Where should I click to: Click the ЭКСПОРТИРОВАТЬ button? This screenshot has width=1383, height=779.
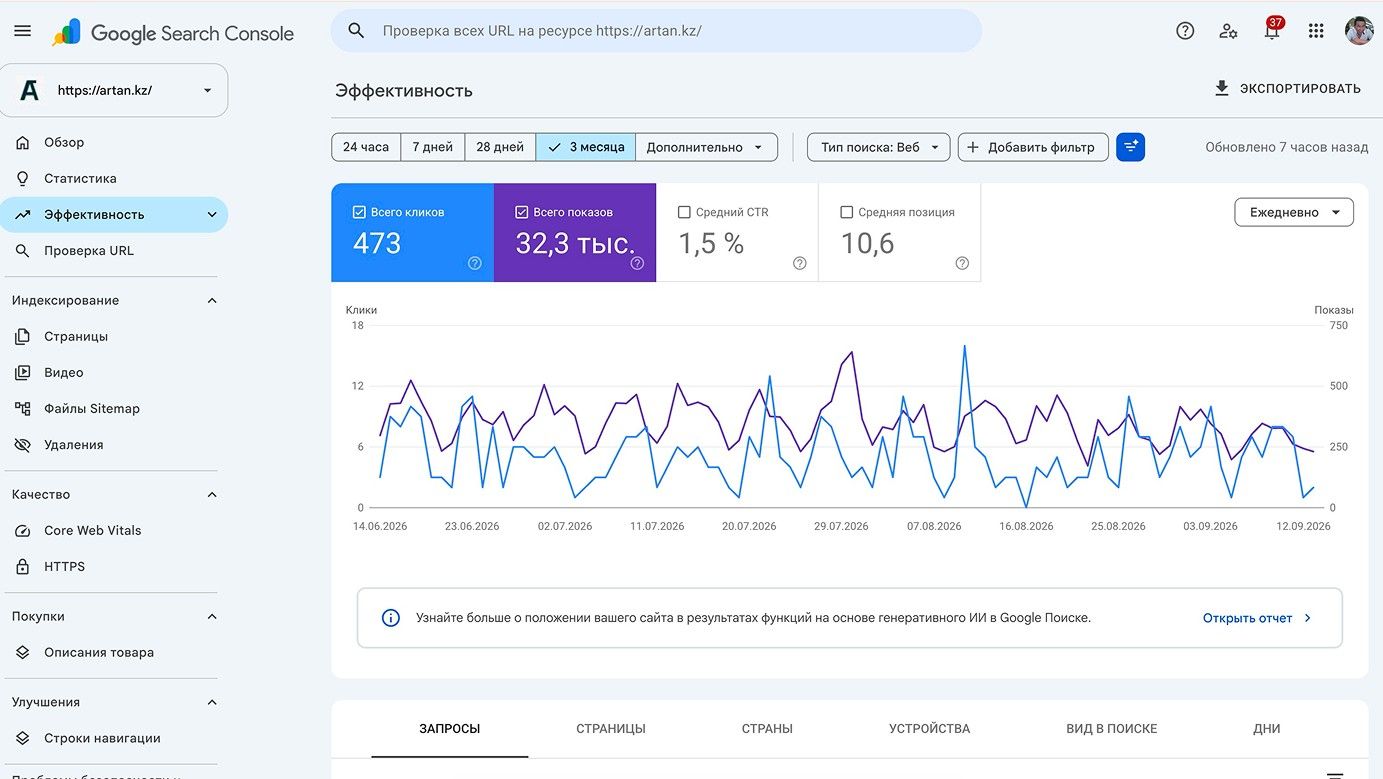1287,89
